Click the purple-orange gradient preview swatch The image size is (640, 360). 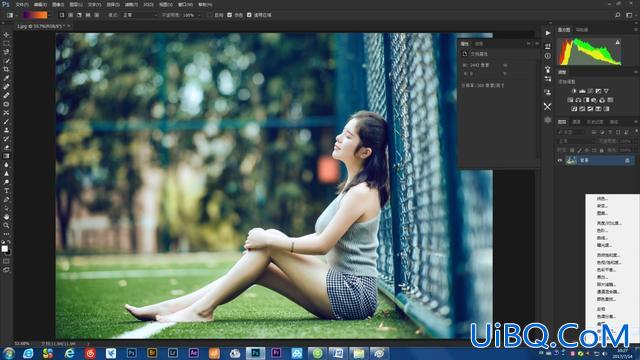click(35, 15)
